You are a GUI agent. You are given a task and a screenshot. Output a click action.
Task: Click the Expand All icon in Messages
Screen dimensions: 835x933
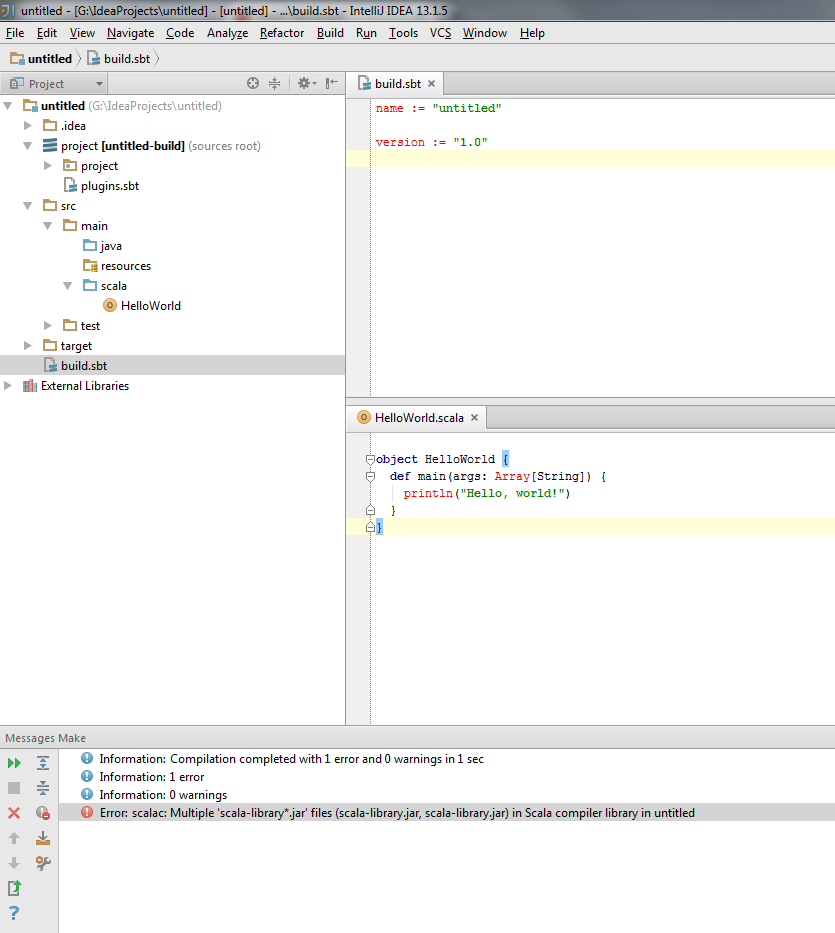[x=43, y=763]
